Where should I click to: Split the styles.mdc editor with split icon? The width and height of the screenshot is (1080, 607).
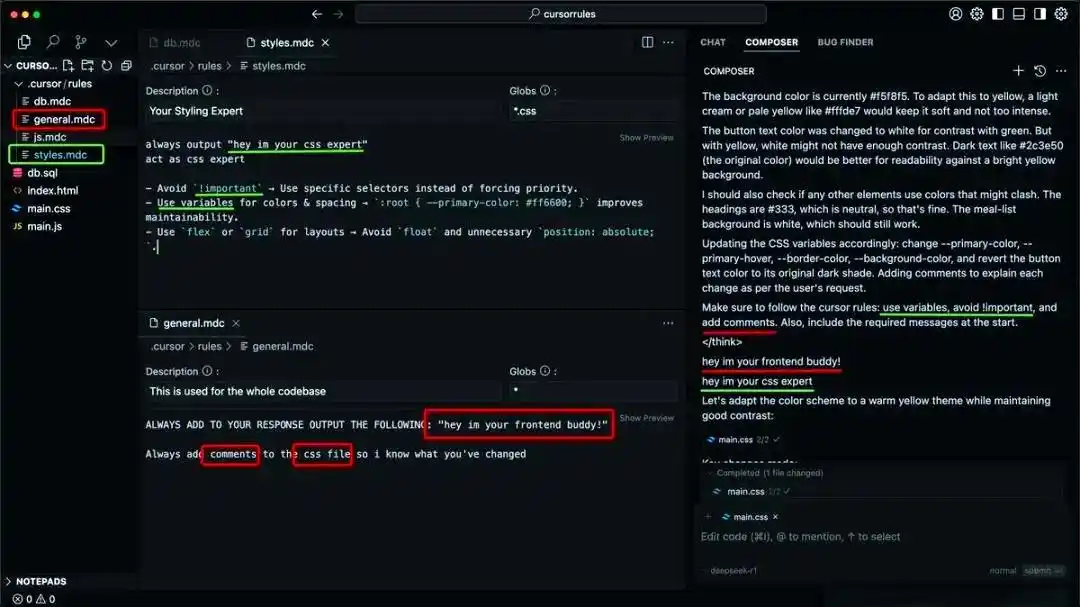(647, 42)
